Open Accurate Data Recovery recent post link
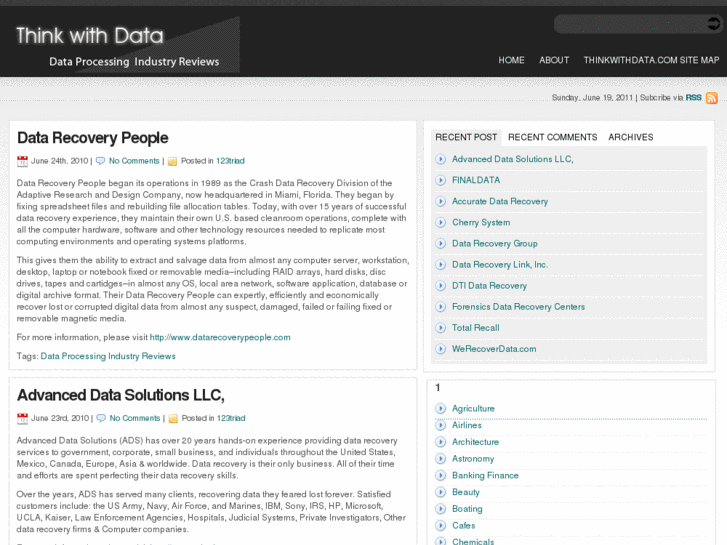This screenshot has height=545, width=727. click(x=500, y=201)
